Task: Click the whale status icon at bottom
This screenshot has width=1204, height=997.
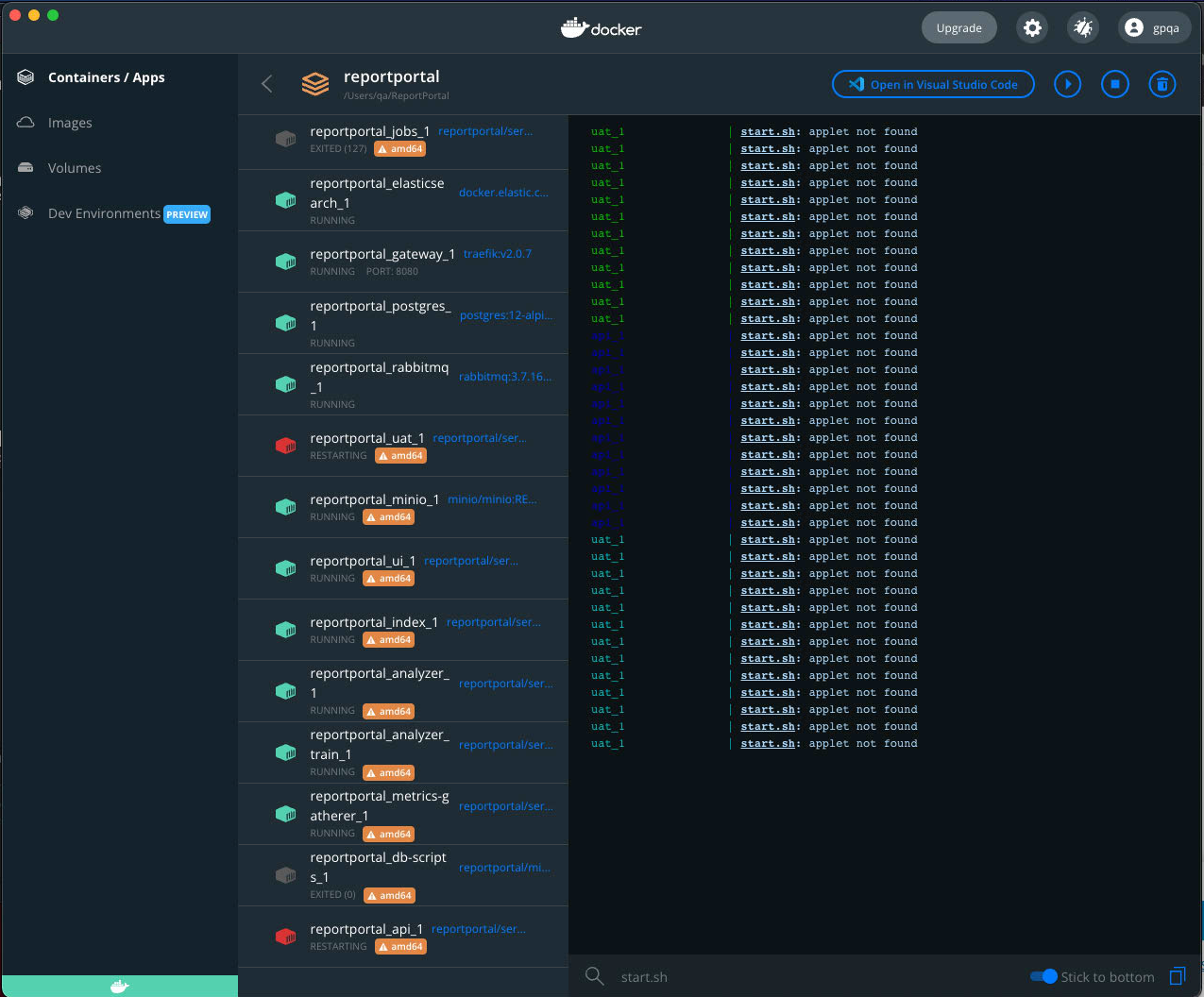Action: (119, 987)
